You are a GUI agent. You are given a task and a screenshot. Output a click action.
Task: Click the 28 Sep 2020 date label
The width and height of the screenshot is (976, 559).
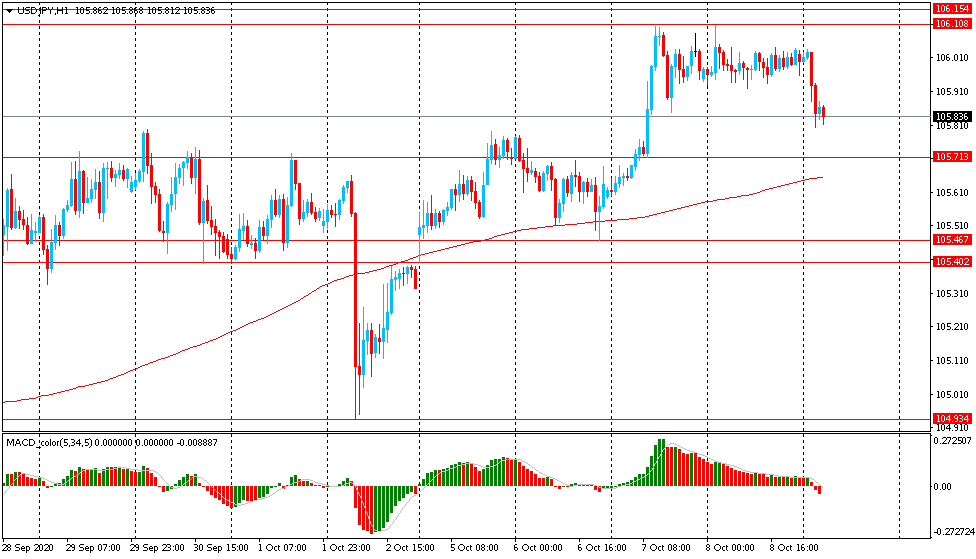(27, 548)
